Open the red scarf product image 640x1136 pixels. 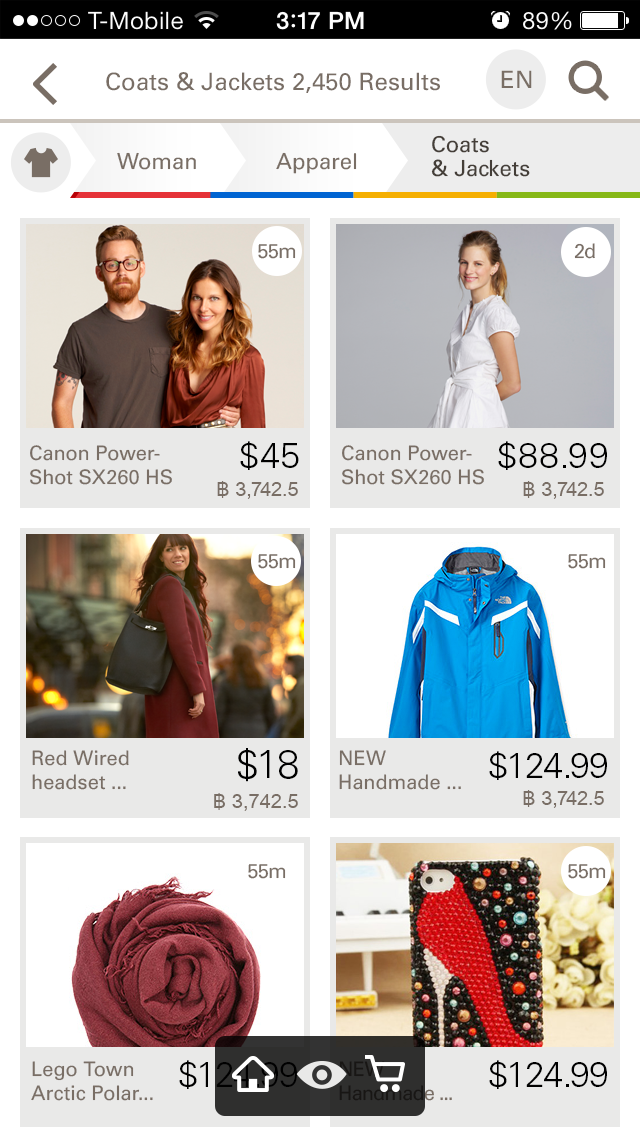[165, 945]
